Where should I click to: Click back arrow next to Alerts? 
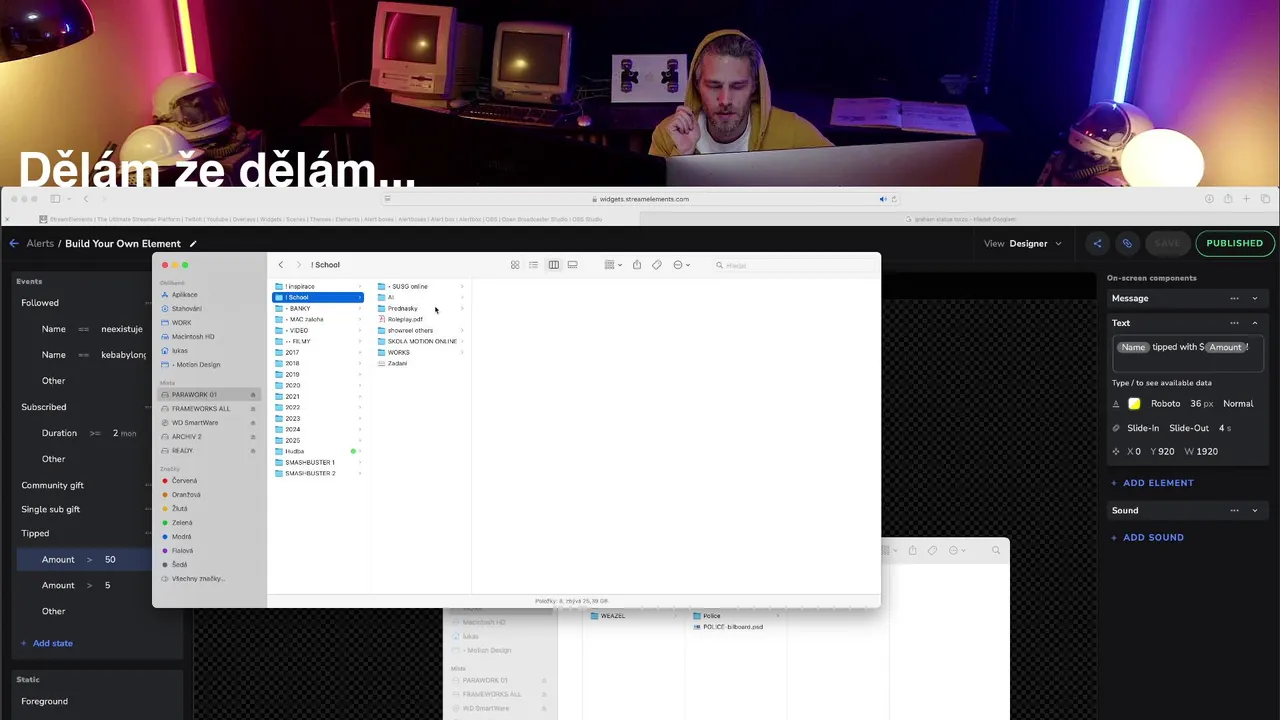[x=14, y=243]
